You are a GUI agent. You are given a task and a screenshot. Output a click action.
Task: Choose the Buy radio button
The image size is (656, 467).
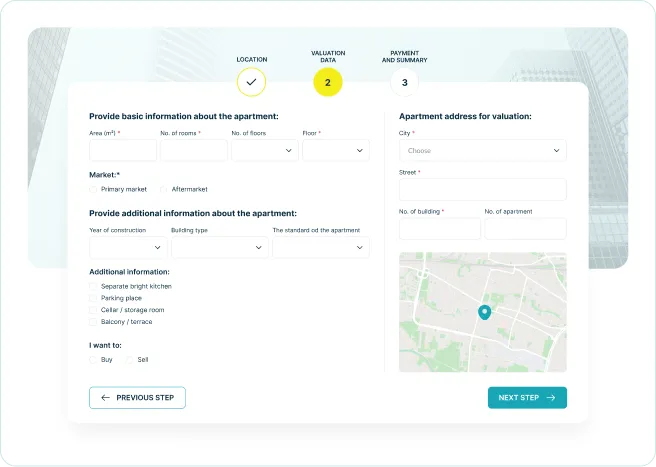pos(93,360)
